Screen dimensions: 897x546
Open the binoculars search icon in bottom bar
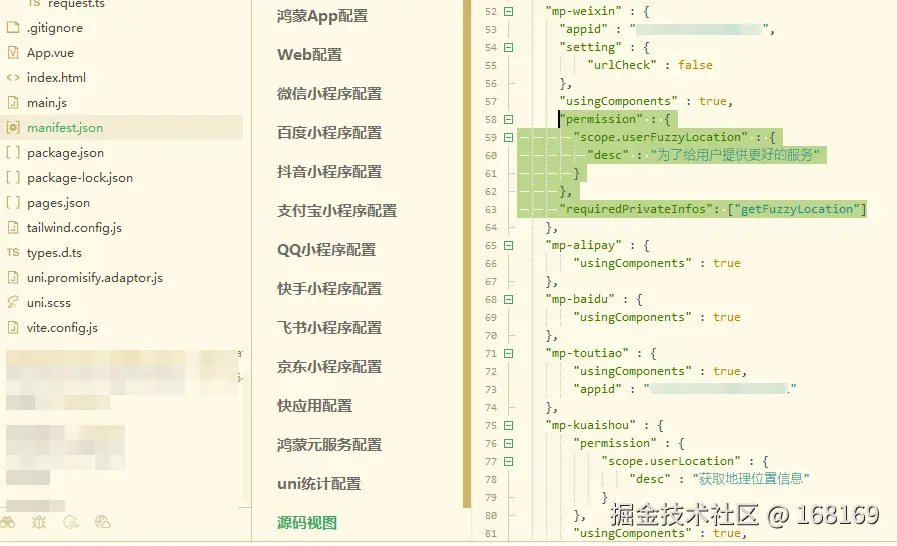click(x=7, y=522)
